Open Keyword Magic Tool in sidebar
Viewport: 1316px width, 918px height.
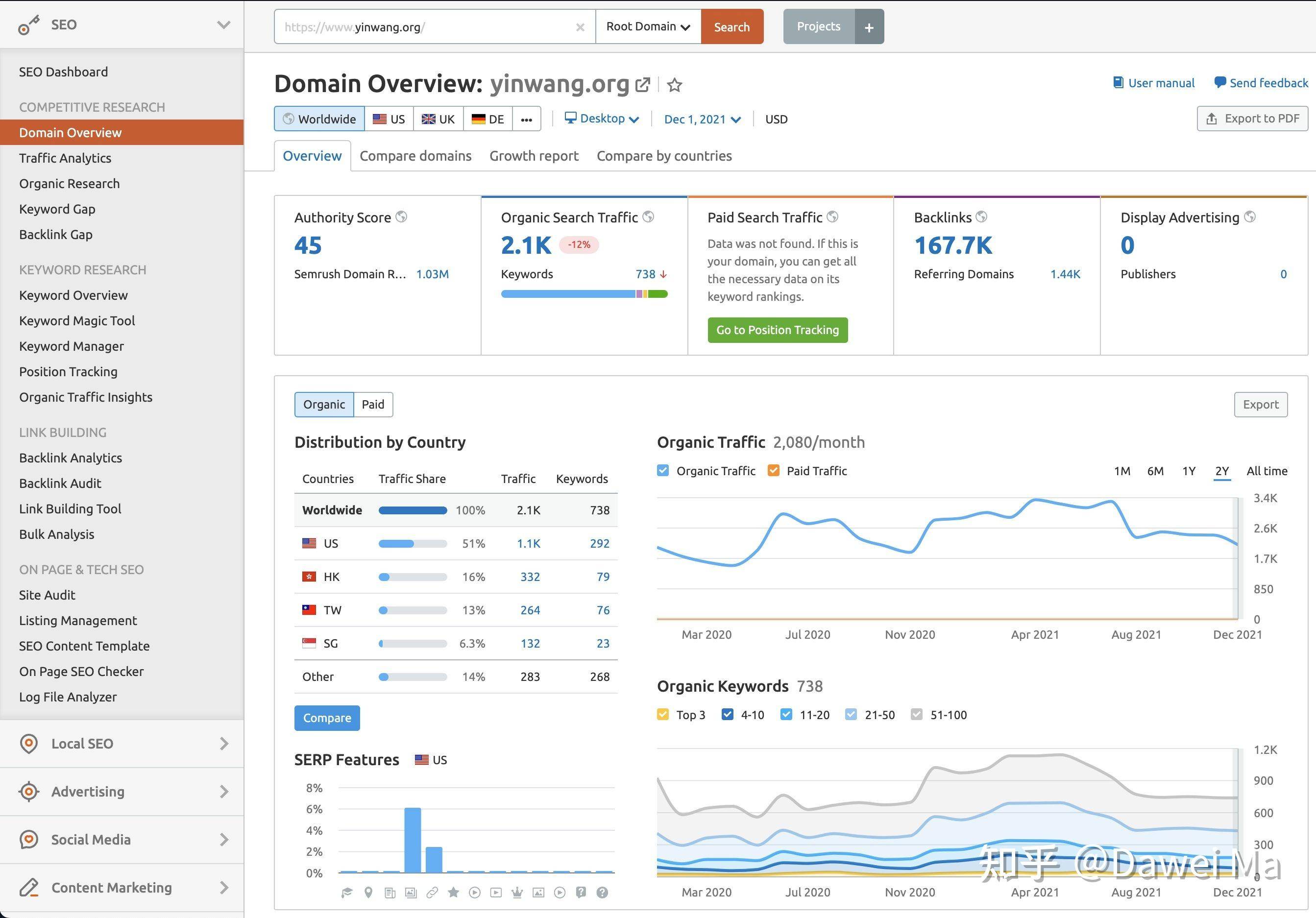[77, 321]
